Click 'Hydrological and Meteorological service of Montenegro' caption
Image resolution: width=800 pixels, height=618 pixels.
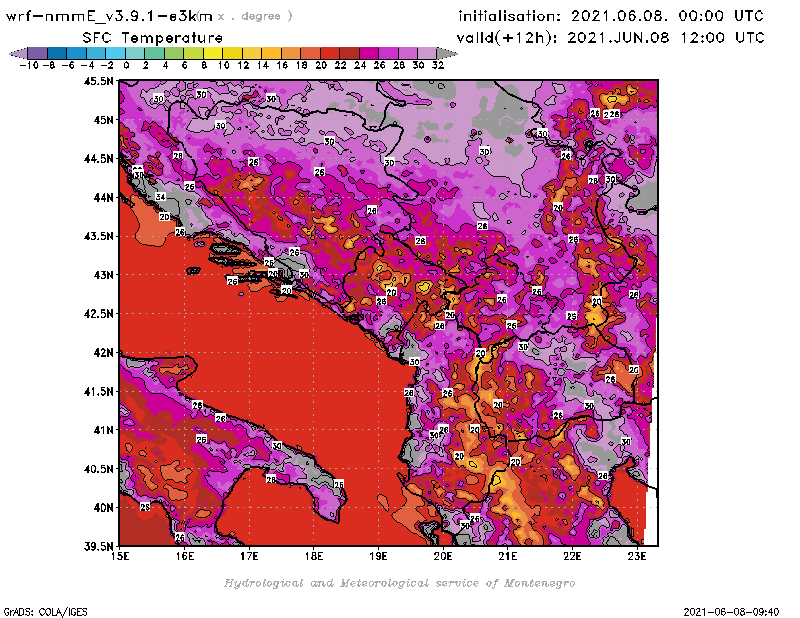click(x=399, y=583)
